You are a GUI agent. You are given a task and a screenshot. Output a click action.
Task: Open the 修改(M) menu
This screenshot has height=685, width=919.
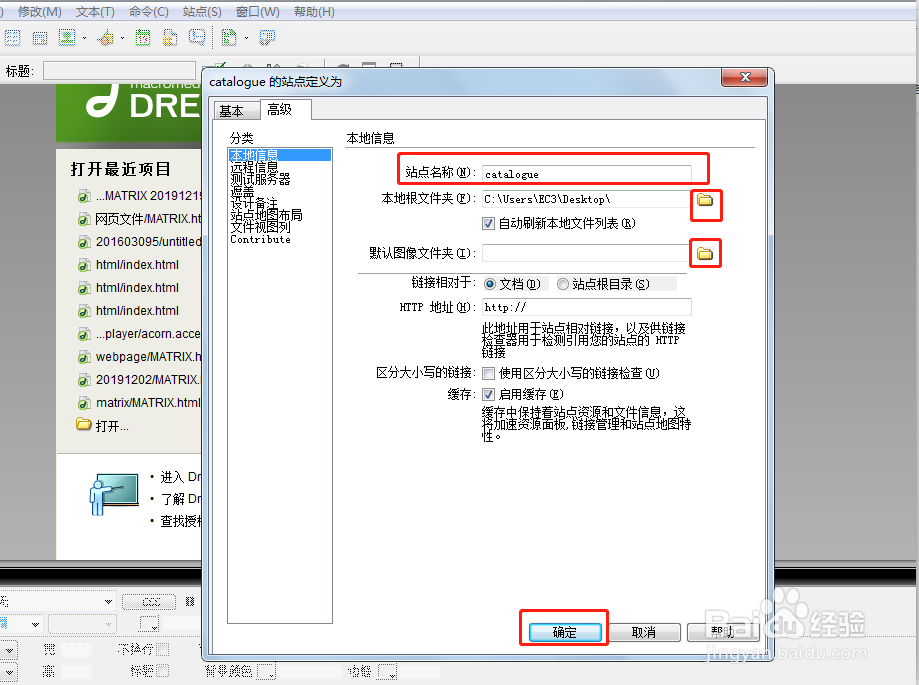[39, 12]
